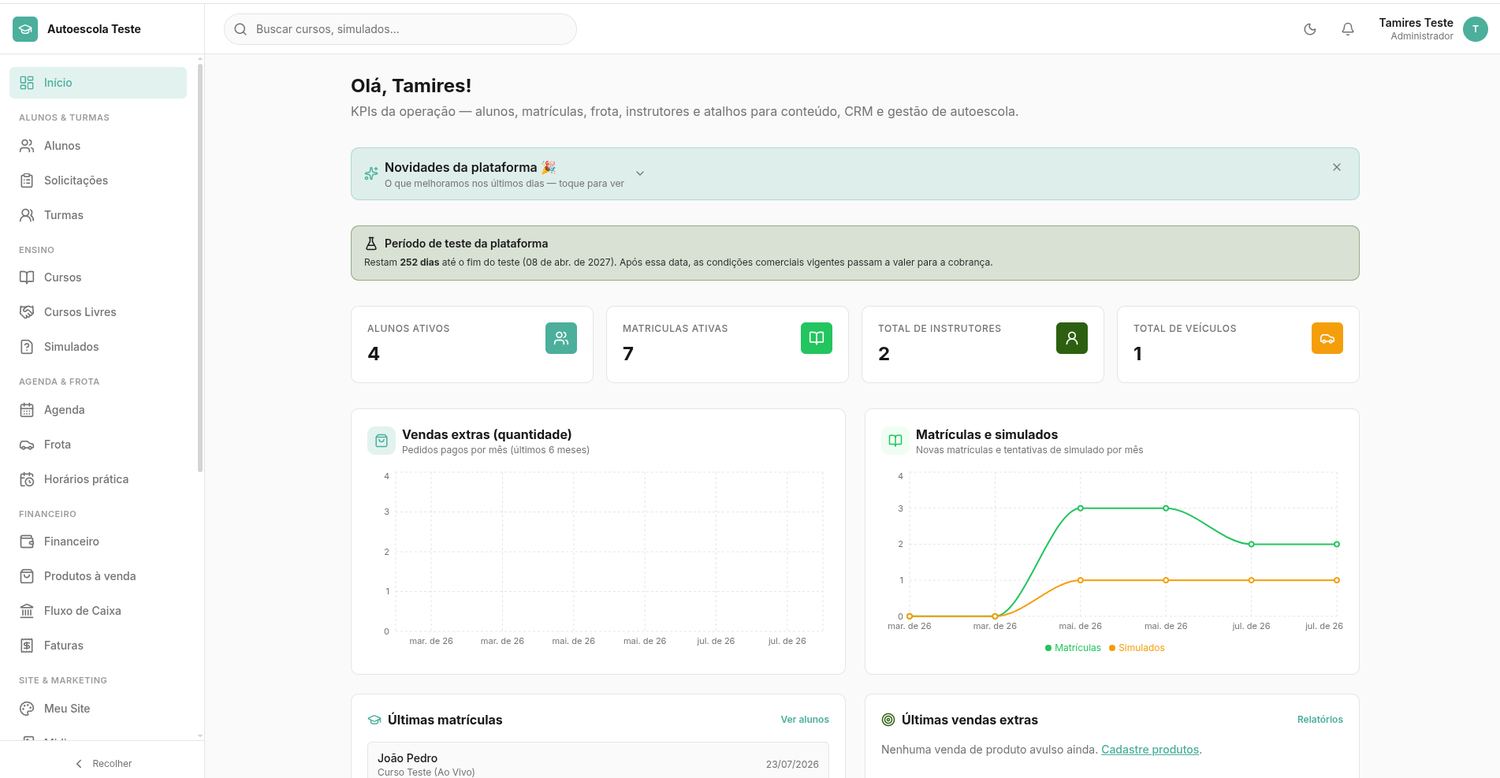The image size is (1500, 778).
Task: Click the Autoescola Teste logo icon
Action: 25,29
